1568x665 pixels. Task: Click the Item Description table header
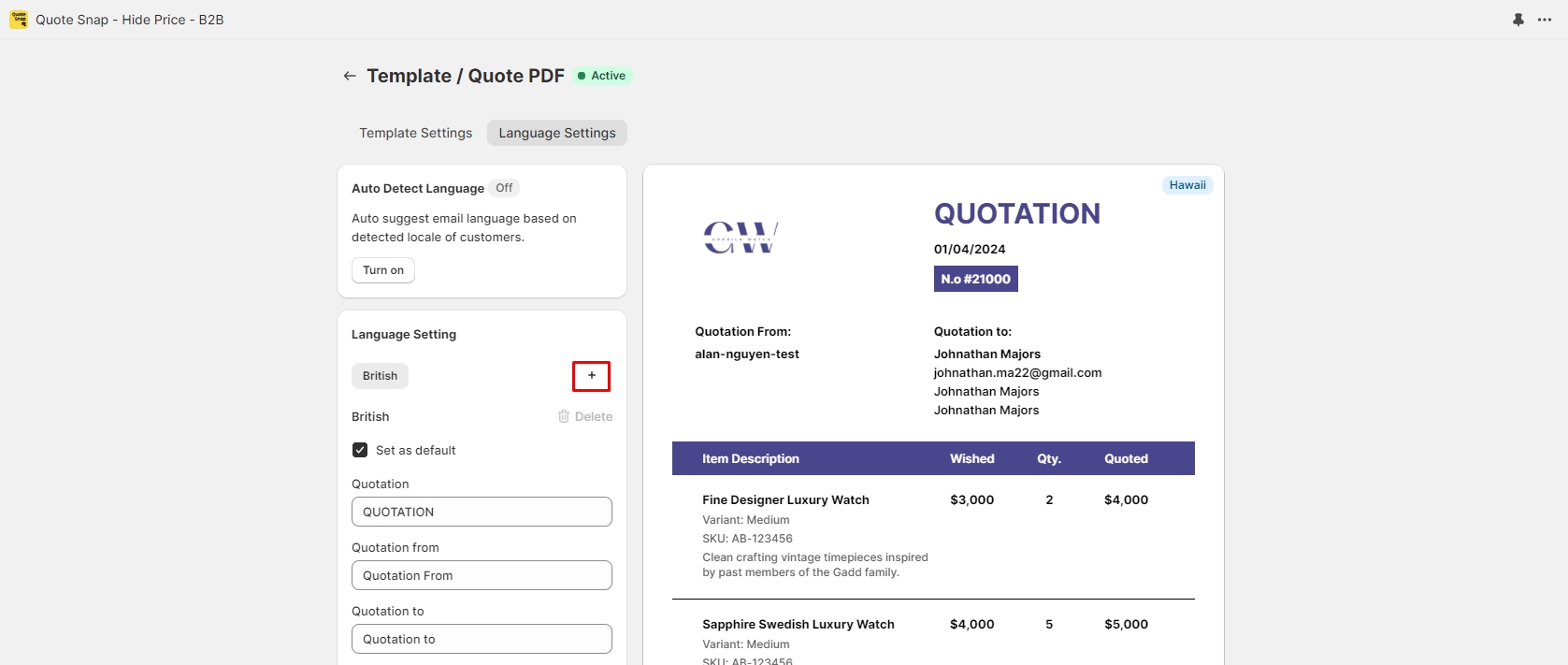pos(751,458)
